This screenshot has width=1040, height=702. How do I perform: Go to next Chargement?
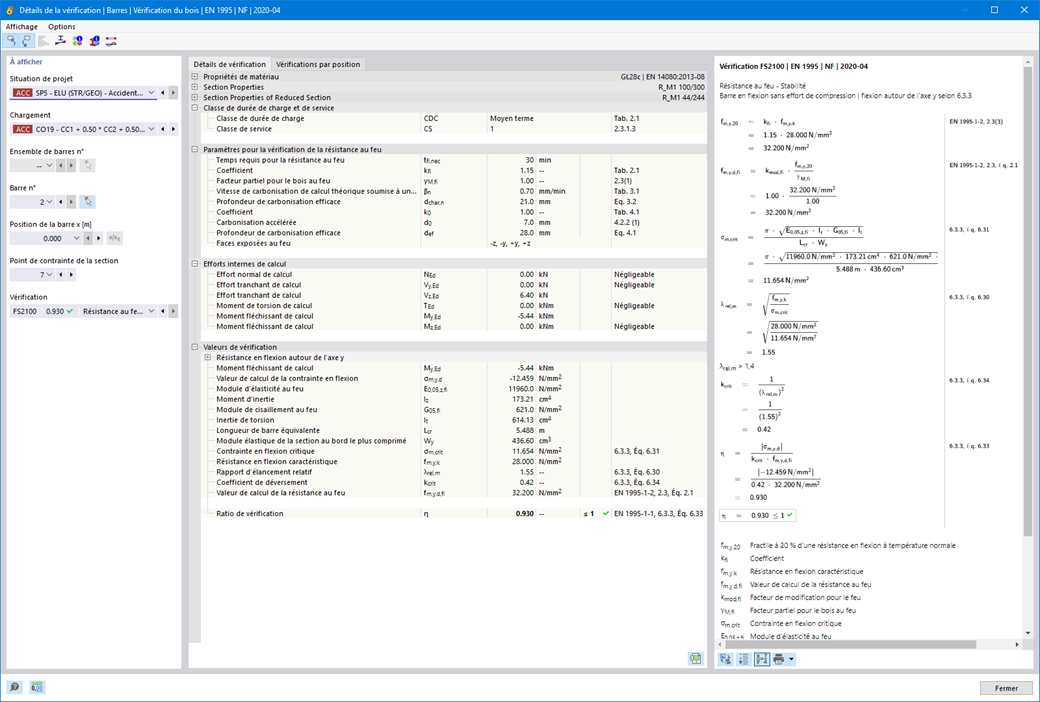point(173,129)
